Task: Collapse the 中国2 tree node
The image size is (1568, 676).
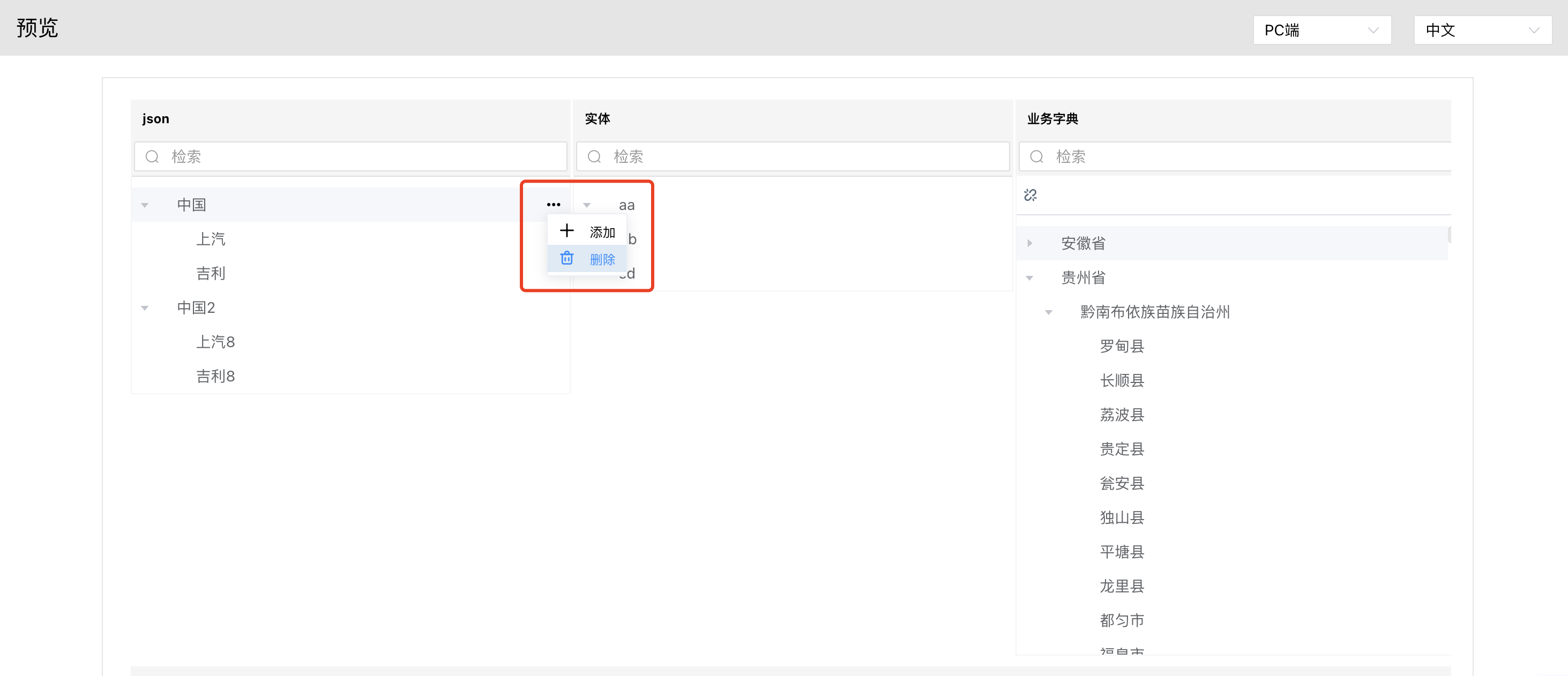Action: 145,308
